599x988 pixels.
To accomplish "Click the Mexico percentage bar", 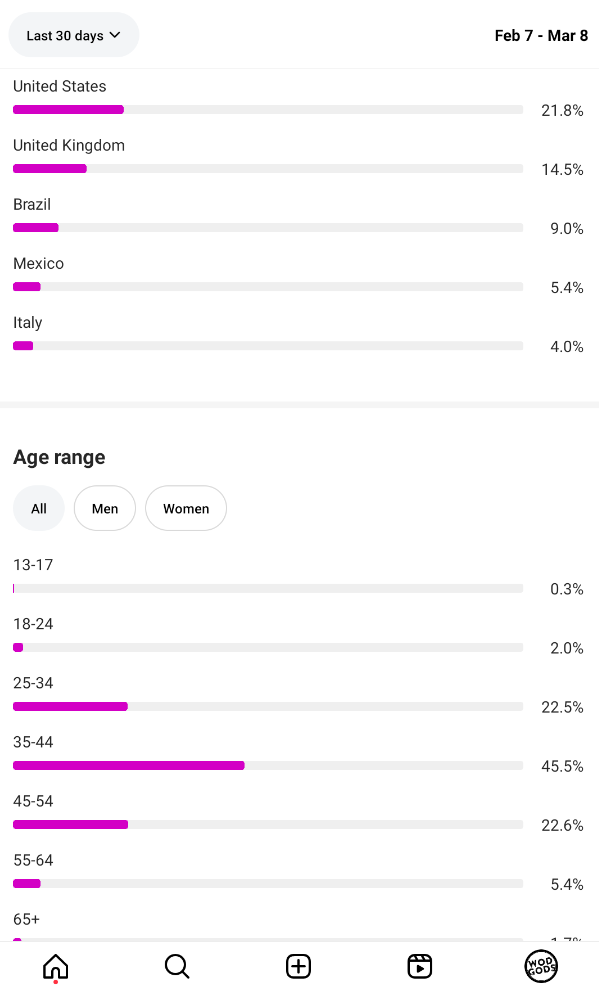I will tap(268, 287).
